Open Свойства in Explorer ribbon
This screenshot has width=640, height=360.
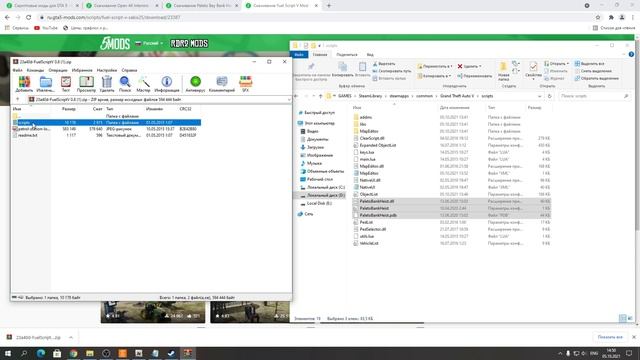tap(533, 71)
